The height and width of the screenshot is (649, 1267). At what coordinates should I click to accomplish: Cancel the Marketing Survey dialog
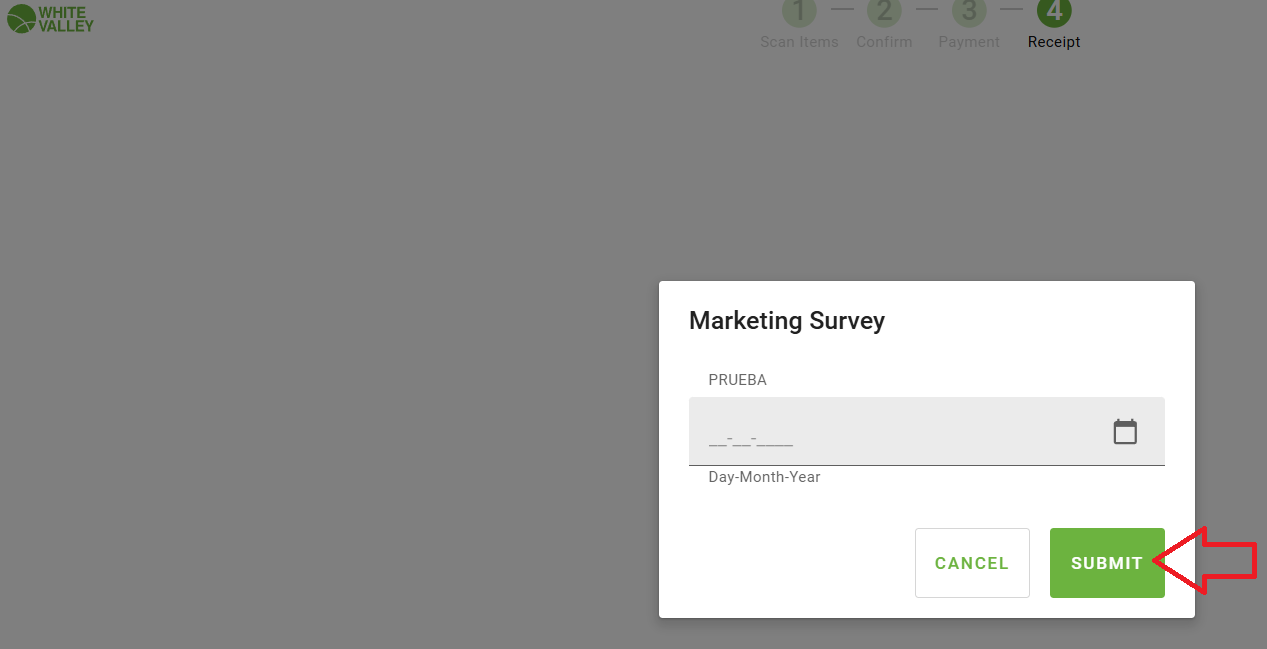point(972,563)
